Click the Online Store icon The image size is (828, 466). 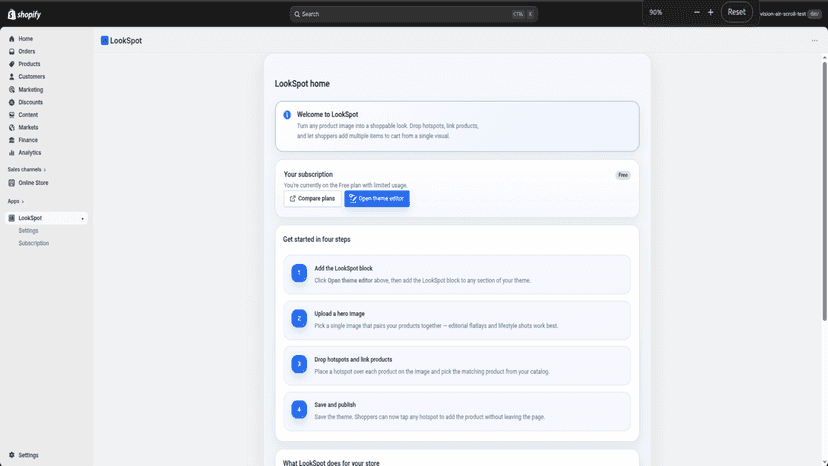coord(12,183)
